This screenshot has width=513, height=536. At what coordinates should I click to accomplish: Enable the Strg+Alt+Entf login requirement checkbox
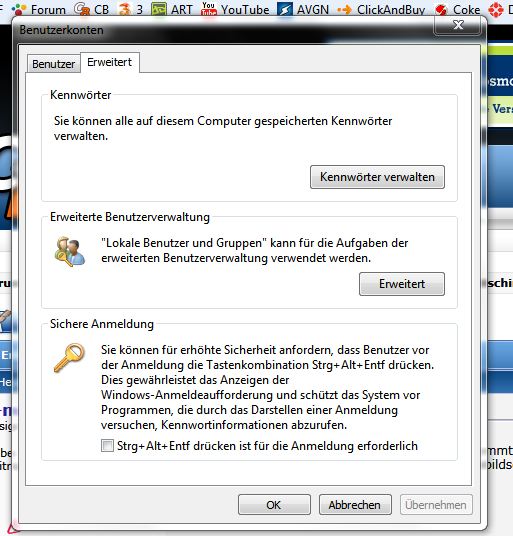[x=107, y=445]
